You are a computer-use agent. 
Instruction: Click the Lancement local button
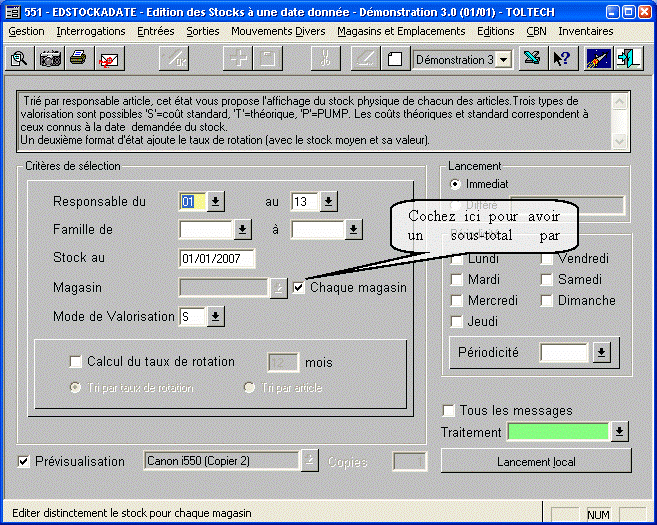(536, 461)
